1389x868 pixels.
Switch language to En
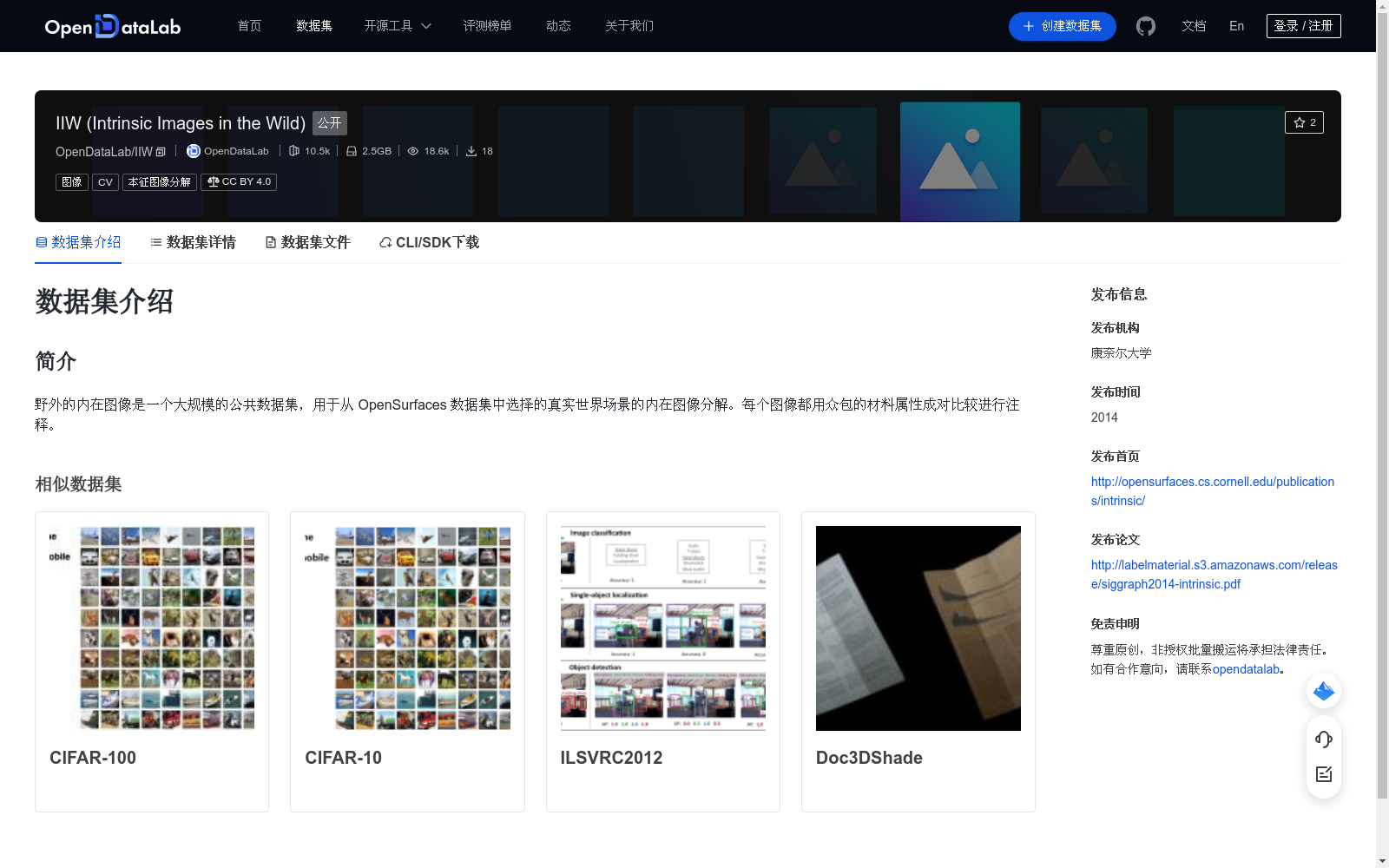pos(1236,26)
